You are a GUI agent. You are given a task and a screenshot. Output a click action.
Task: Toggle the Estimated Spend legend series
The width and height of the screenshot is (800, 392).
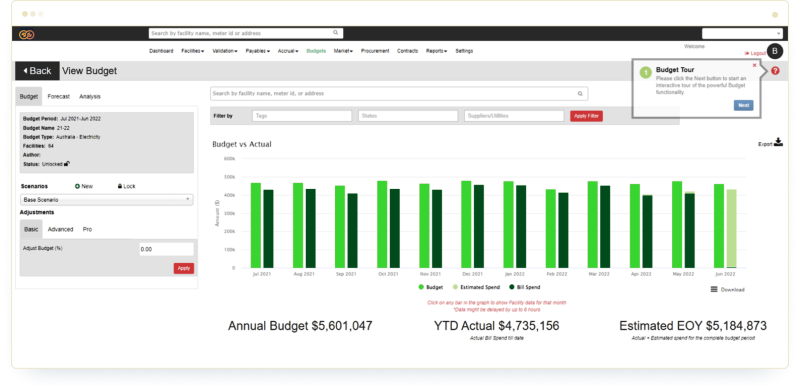[x=477, y=287]
